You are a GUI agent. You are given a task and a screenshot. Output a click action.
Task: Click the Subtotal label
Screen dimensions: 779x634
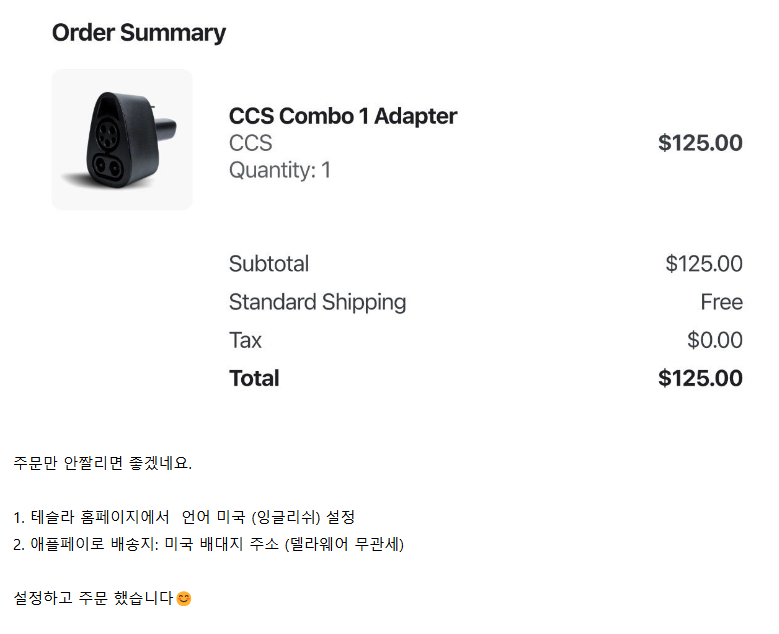[x=268, y=264]
